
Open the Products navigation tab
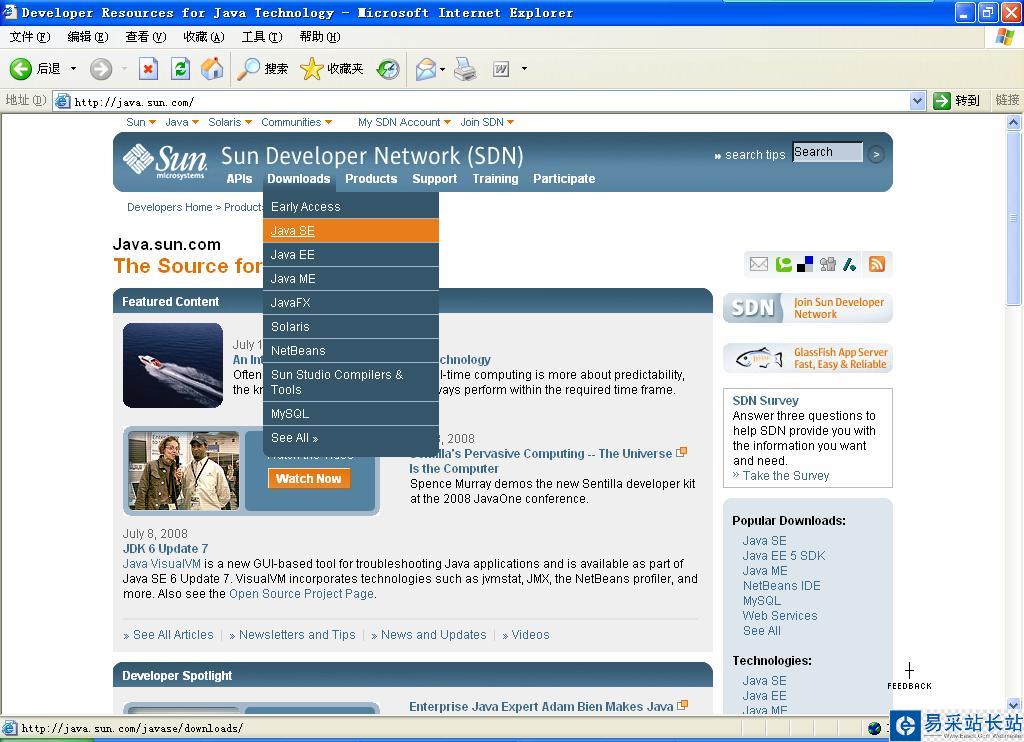tap(371, 179)
